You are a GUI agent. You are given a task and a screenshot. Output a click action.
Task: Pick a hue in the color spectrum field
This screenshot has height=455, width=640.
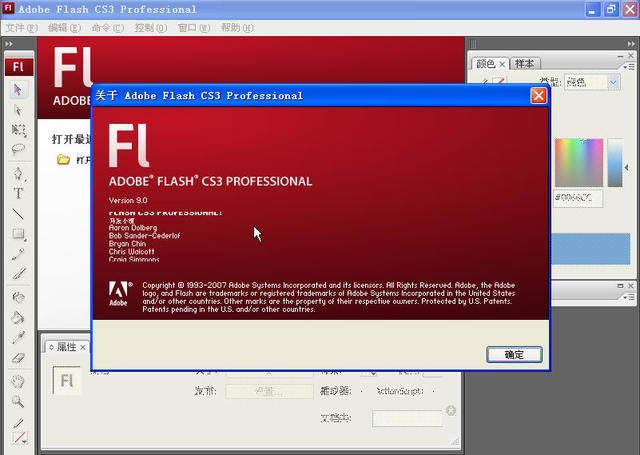click(579, 162)
